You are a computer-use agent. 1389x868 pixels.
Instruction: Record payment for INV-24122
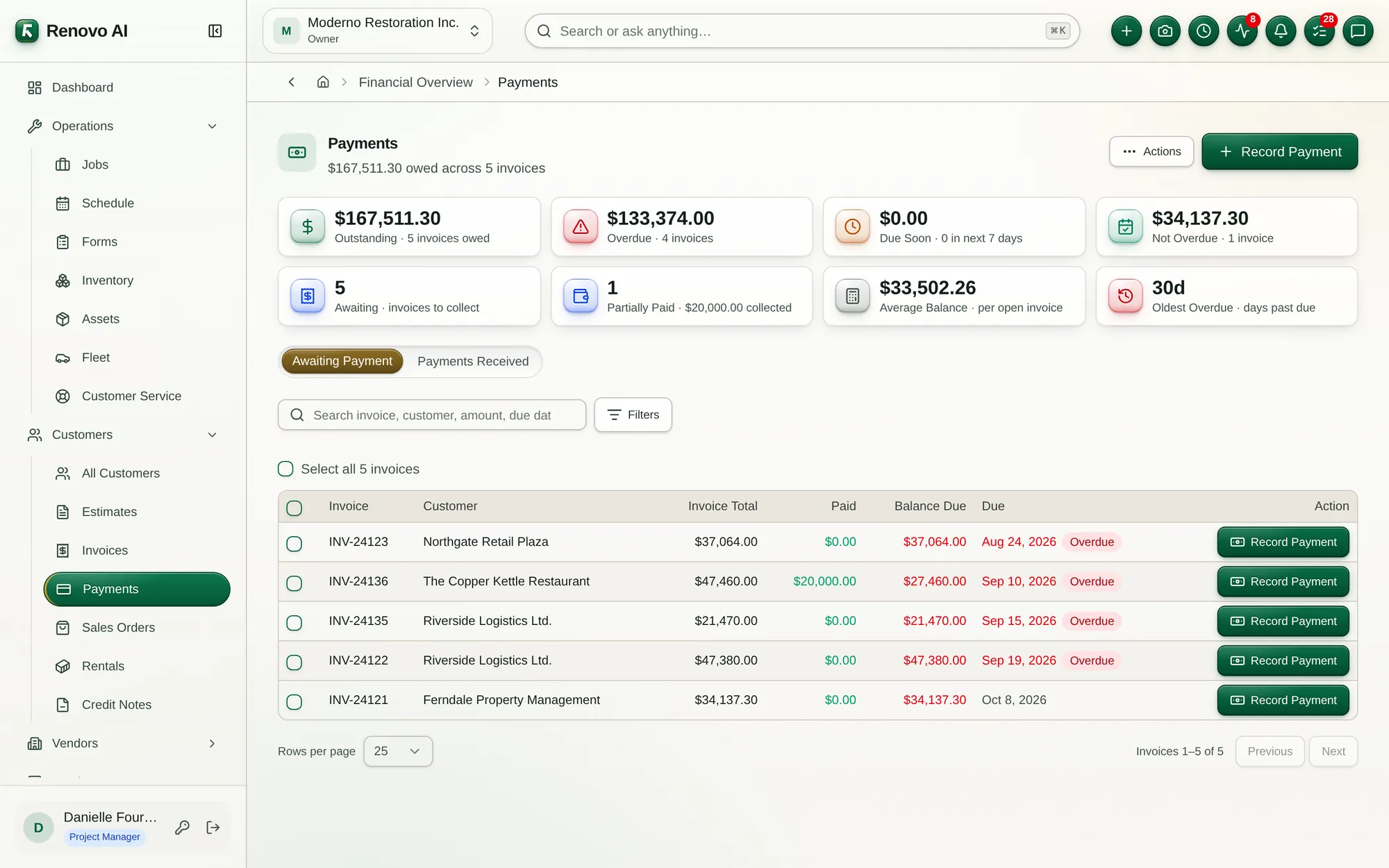click(1283, 660)
